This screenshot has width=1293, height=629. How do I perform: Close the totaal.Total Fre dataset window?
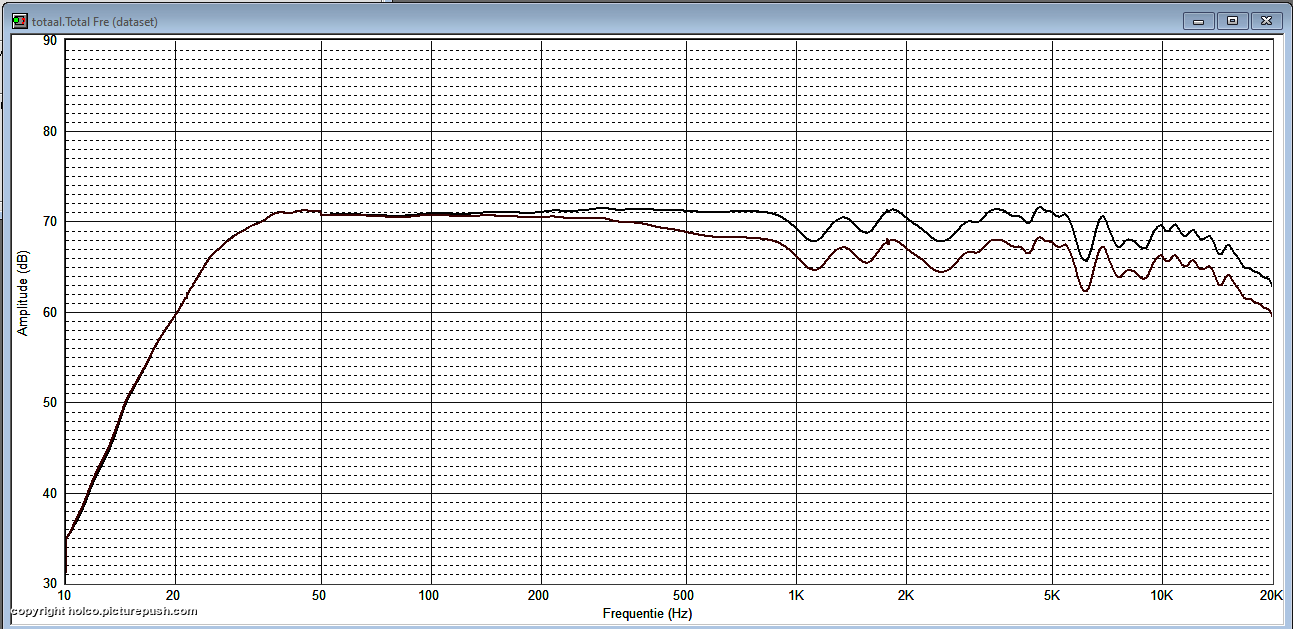[x=1267, y=21]
